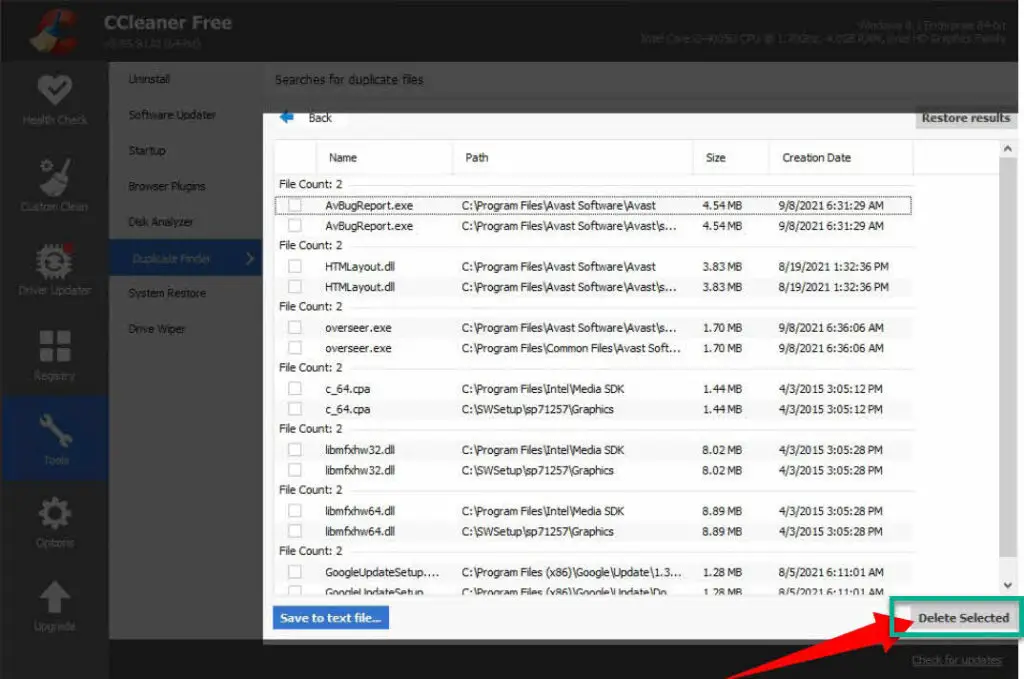Tick GoogleUpdateSetup in the Google\Update\1.3... path
Screen dimensions: 1024x679
pyautogui.click(x=295, y=572)
